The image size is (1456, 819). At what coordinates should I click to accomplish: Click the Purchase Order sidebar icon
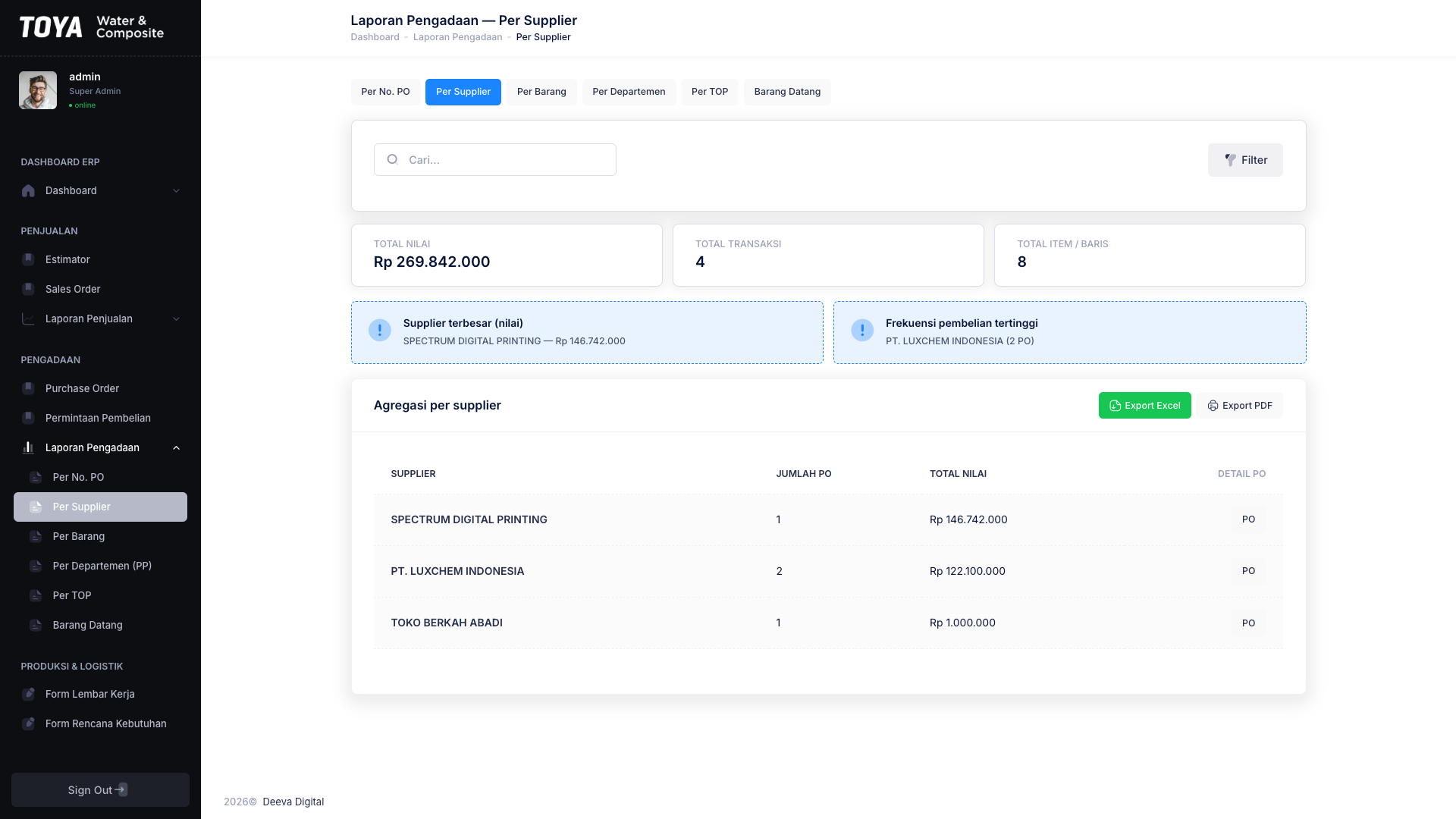pyautogui.click(x=28, y=388)
